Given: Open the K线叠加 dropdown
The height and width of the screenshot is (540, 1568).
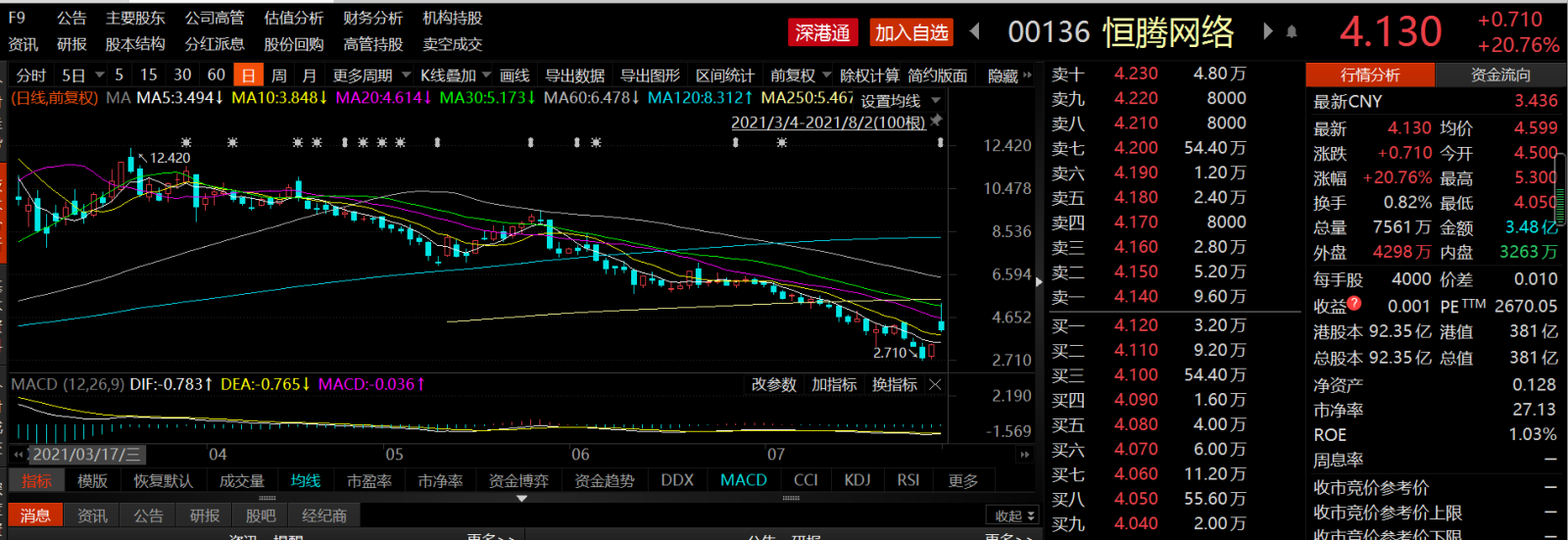Looking at the screenshot, I should (487, 75).
